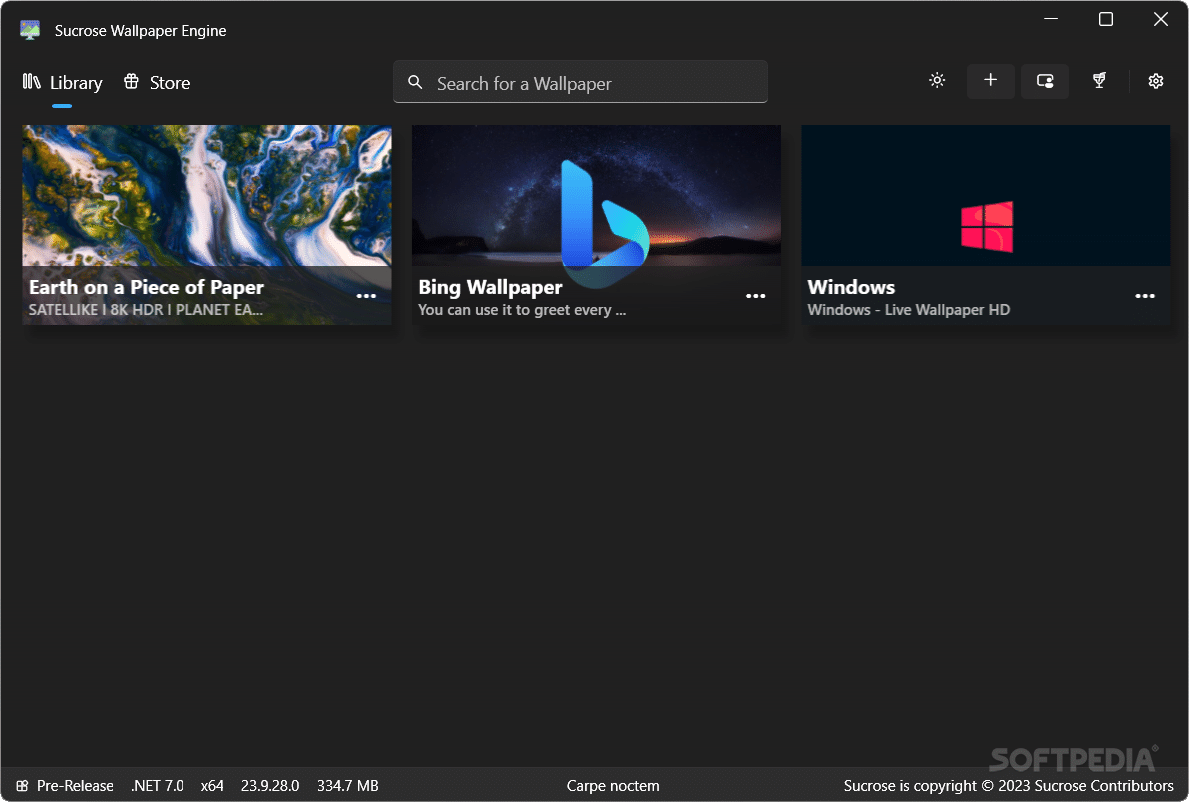1189x802 pixels.
Task: Toggle the light/dark theme sun icon
Action: point(937,80)
